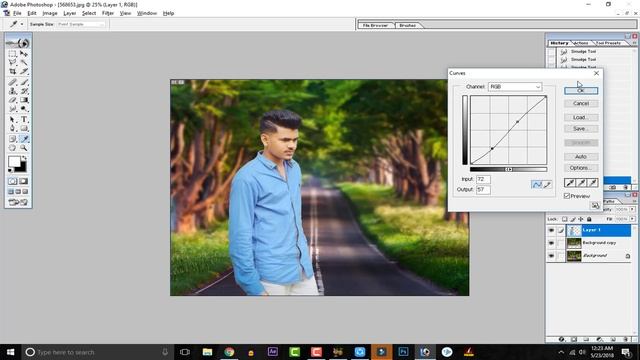Show hidden system tray icons

(561, 352)
